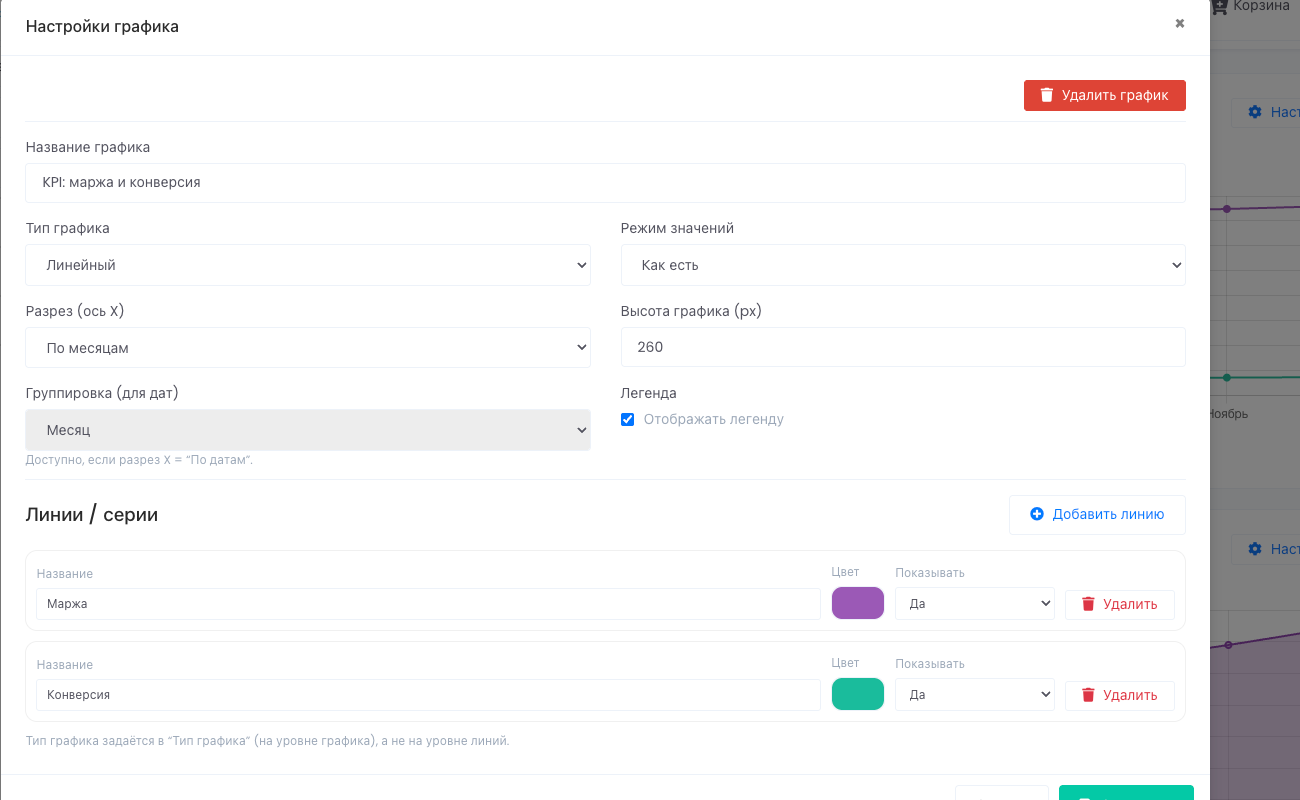Open the purple color swatch for Маржа
1300x800 pixels.
point(858,603)
